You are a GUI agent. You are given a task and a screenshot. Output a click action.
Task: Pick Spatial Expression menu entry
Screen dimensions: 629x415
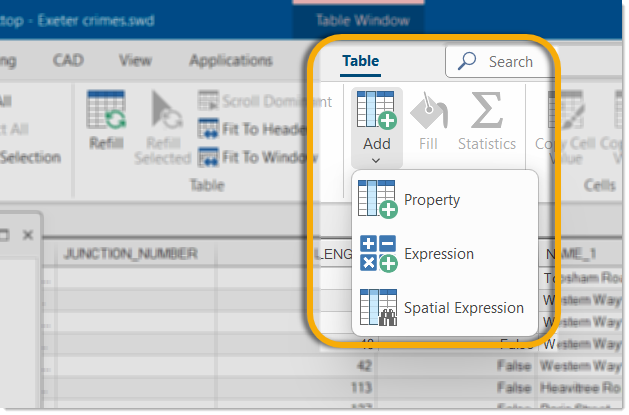[444, 308]
